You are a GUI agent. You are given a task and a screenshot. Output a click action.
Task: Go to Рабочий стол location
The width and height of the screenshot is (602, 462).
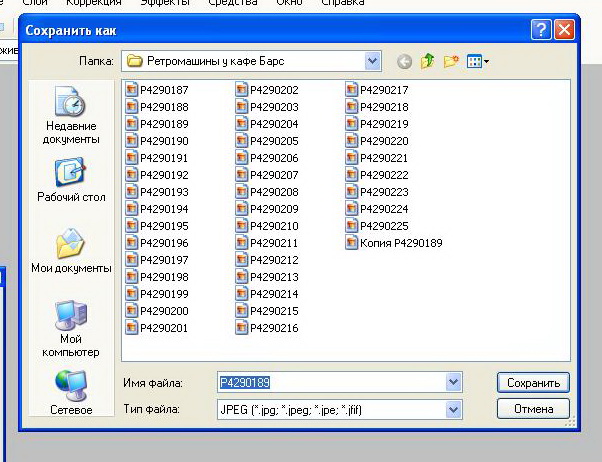pos(70,181)
